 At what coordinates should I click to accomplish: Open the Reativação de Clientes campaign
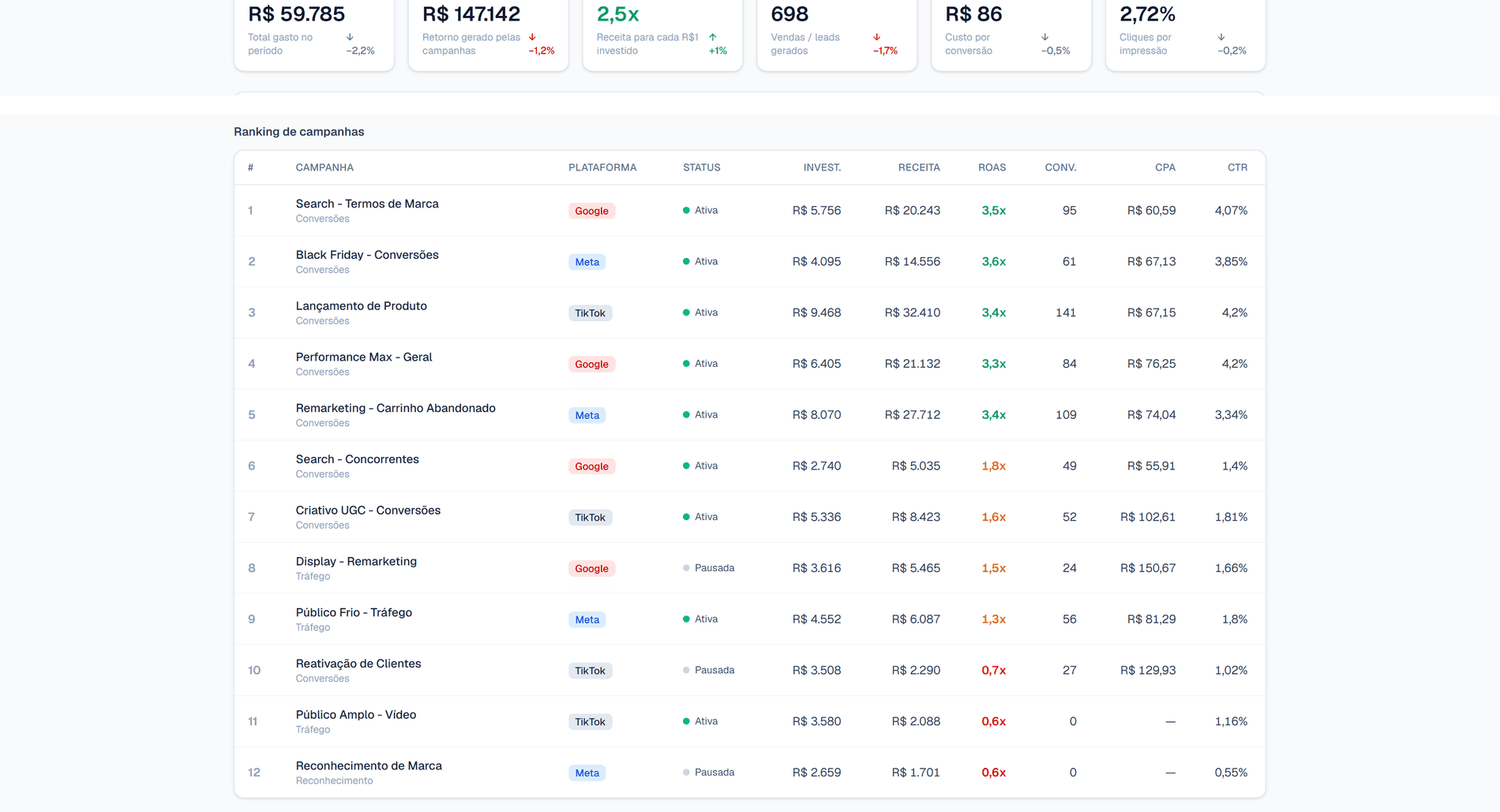(x=358, y=664)
